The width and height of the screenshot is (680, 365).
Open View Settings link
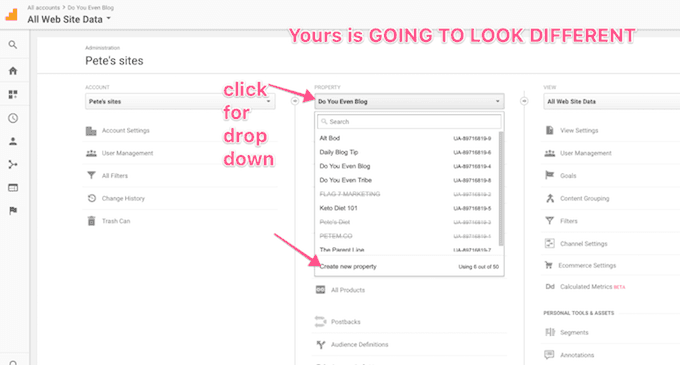579,130
